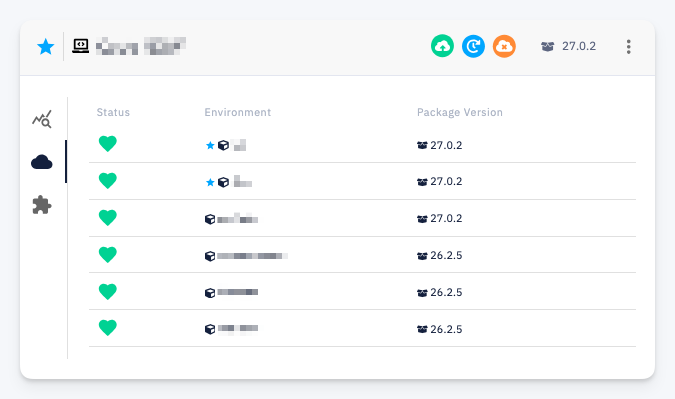Click the package icon beside header 27.0.2
675x399 pixels.
pos(548,46)
